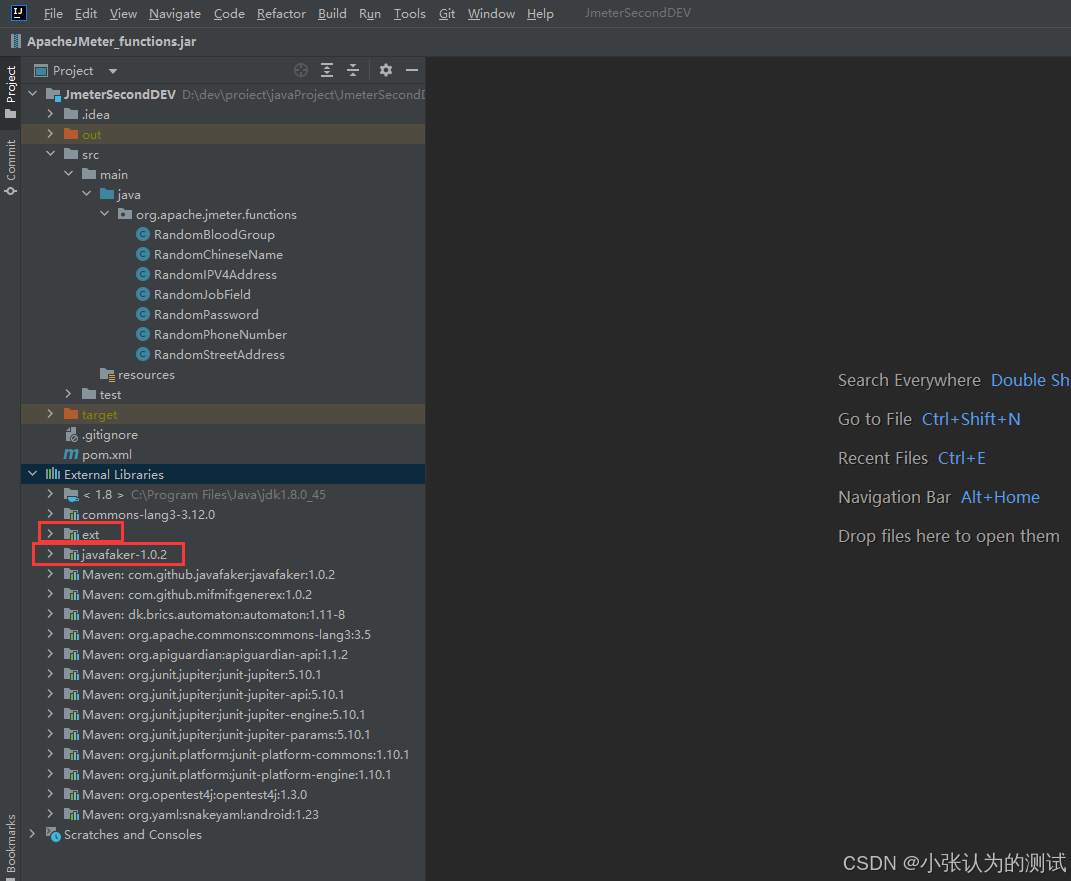Click the Expand All toolbar icon
Viewport: 1071px width, 881px height.
(x=327, y=70)
